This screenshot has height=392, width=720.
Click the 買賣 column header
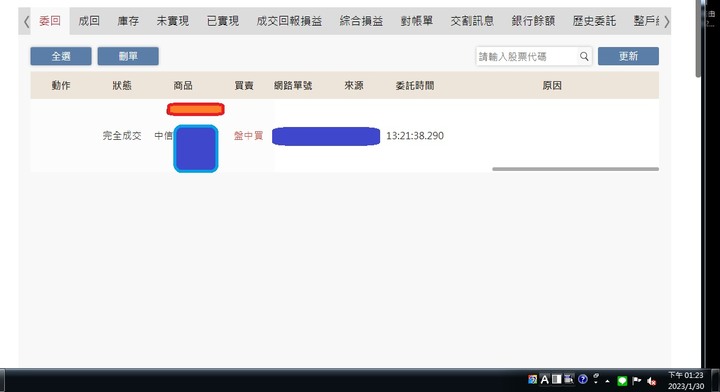click(x=244, y=85)
